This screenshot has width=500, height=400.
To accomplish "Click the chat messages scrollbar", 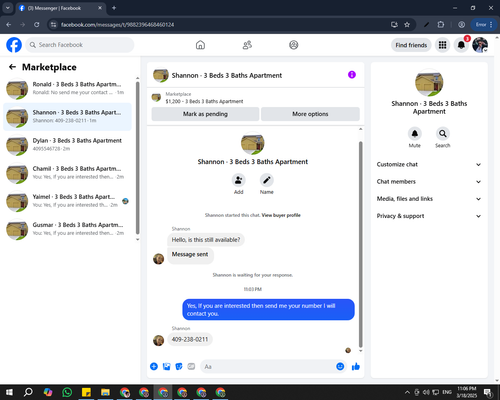I will tap(360, 244).
